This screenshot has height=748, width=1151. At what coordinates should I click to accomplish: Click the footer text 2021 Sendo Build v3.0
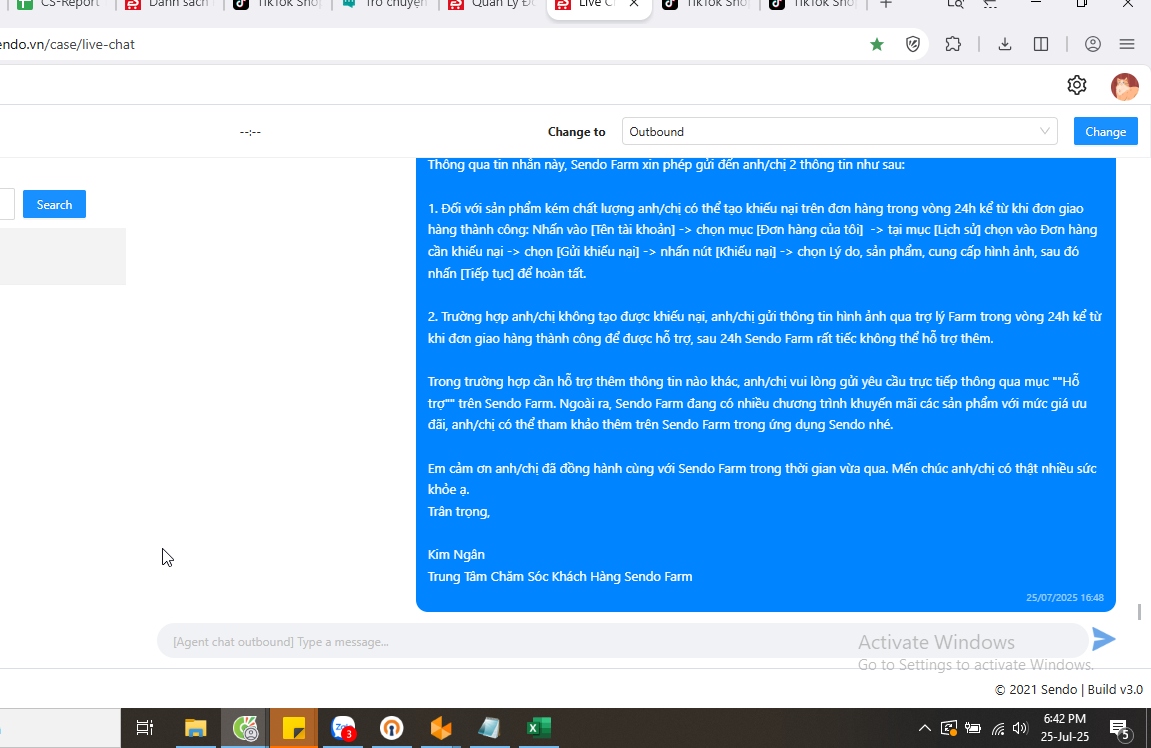(1069, 689)
